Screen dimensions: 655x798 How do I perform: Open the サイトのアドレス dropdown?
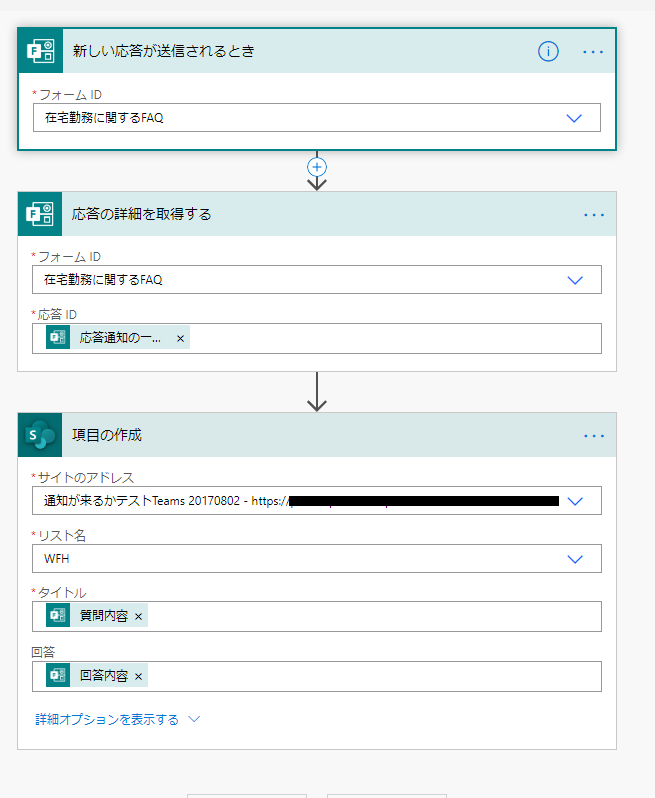[x=575, y=501]
